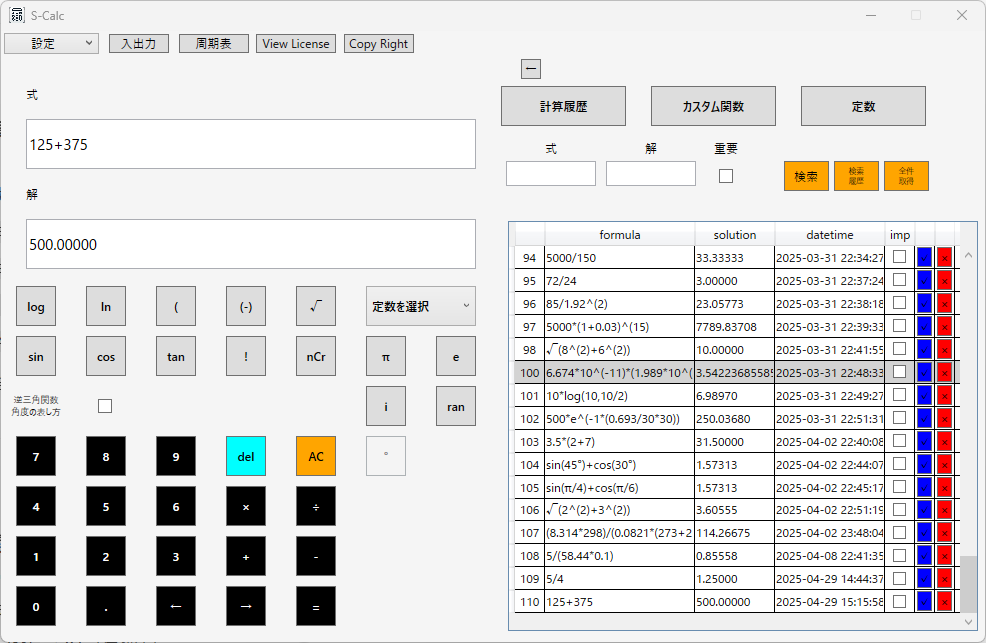Click scrollbar down arrow in history table

click(x=968, y=622)
